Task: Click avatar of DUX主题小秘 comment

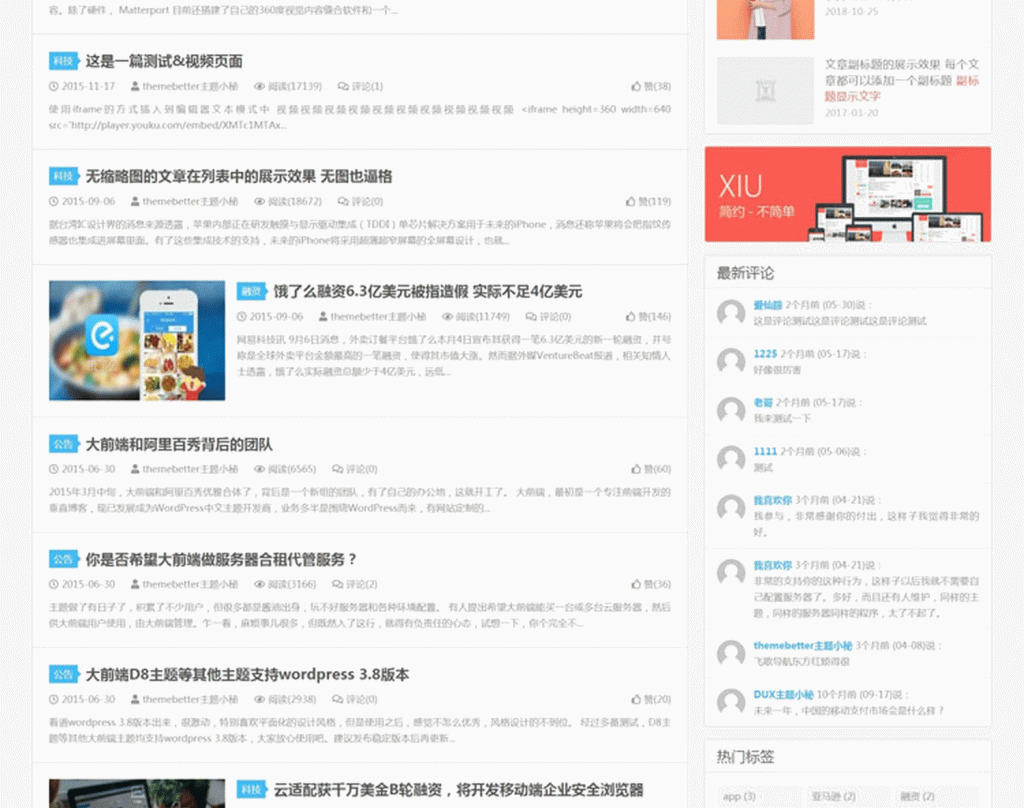Action: pyautogui.click(x=731, y=702)
